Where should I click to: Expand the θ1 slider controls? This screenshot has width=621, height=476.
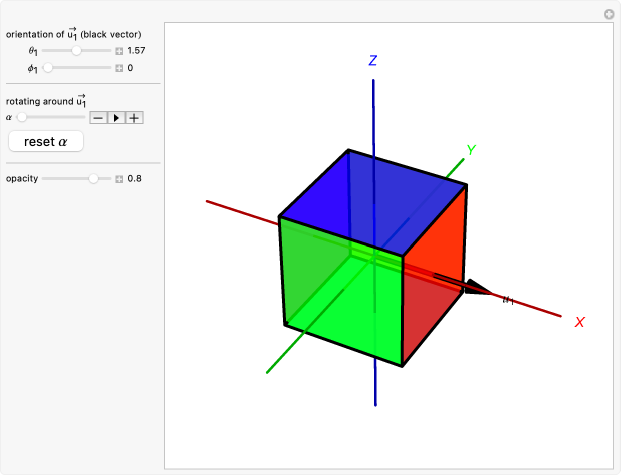118,50
